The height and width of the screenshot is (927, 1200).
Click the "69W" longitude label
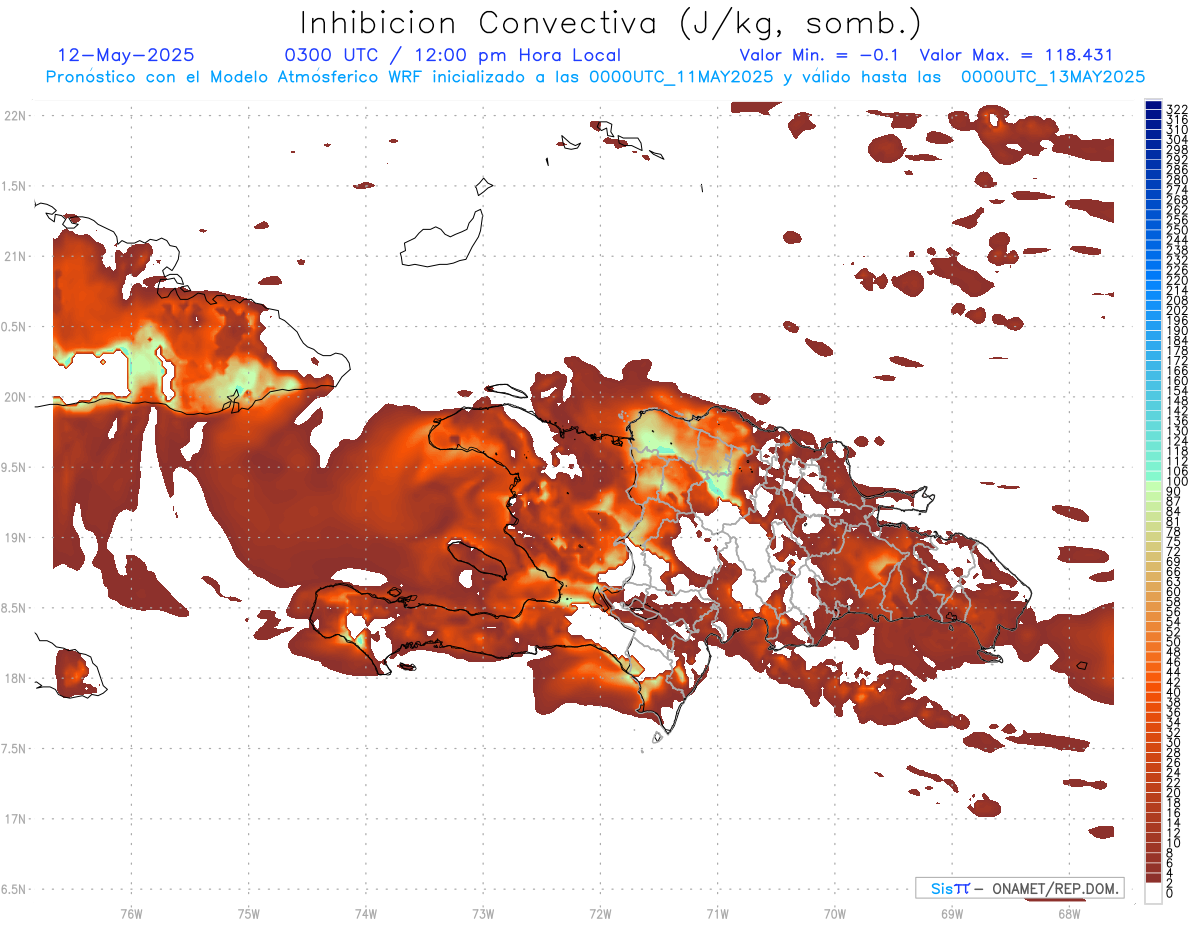[x=951, y=912]
